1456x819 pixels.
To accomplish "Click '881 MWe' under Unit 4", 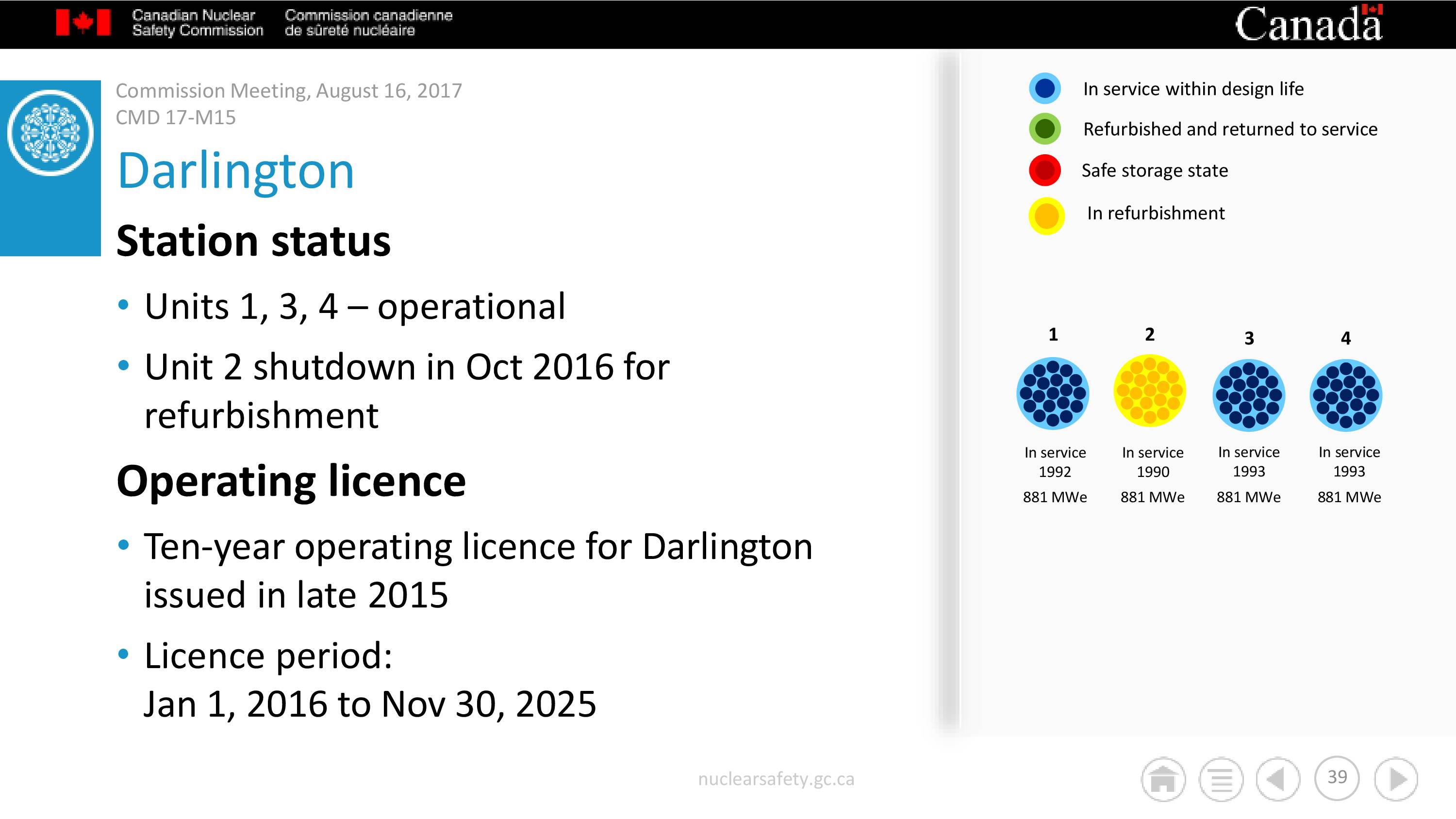I will (x=1349, y=497).
